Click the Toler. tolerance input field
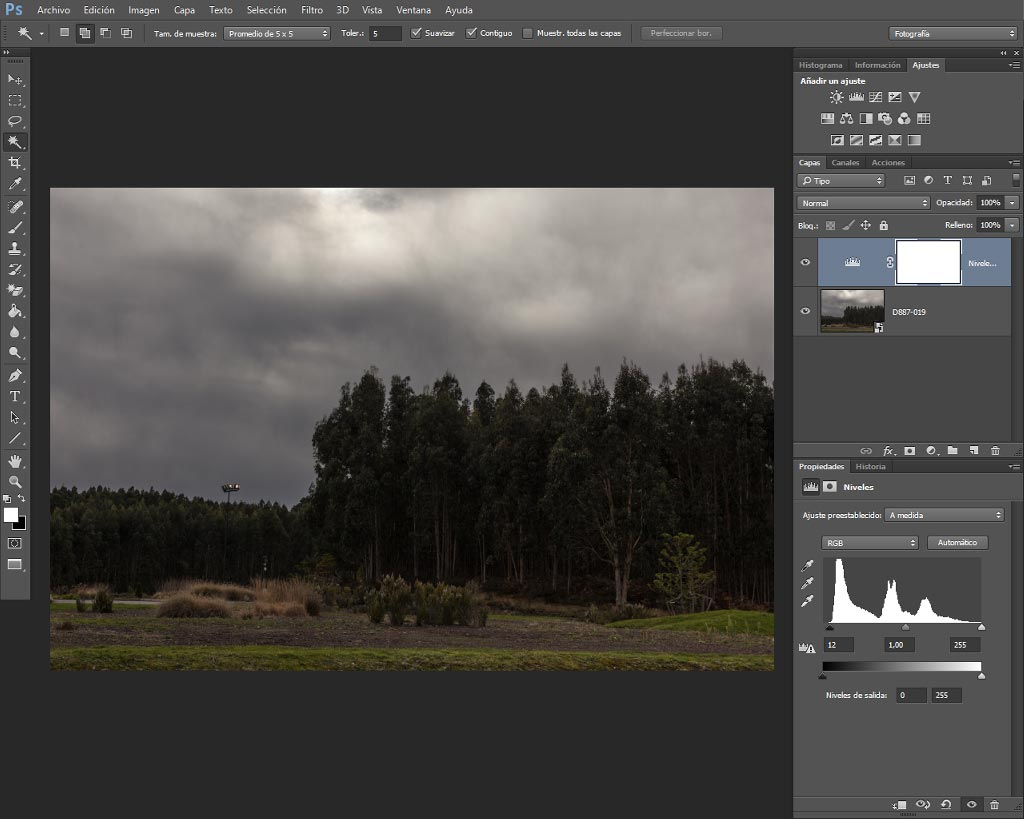 (x=385, y=33)
